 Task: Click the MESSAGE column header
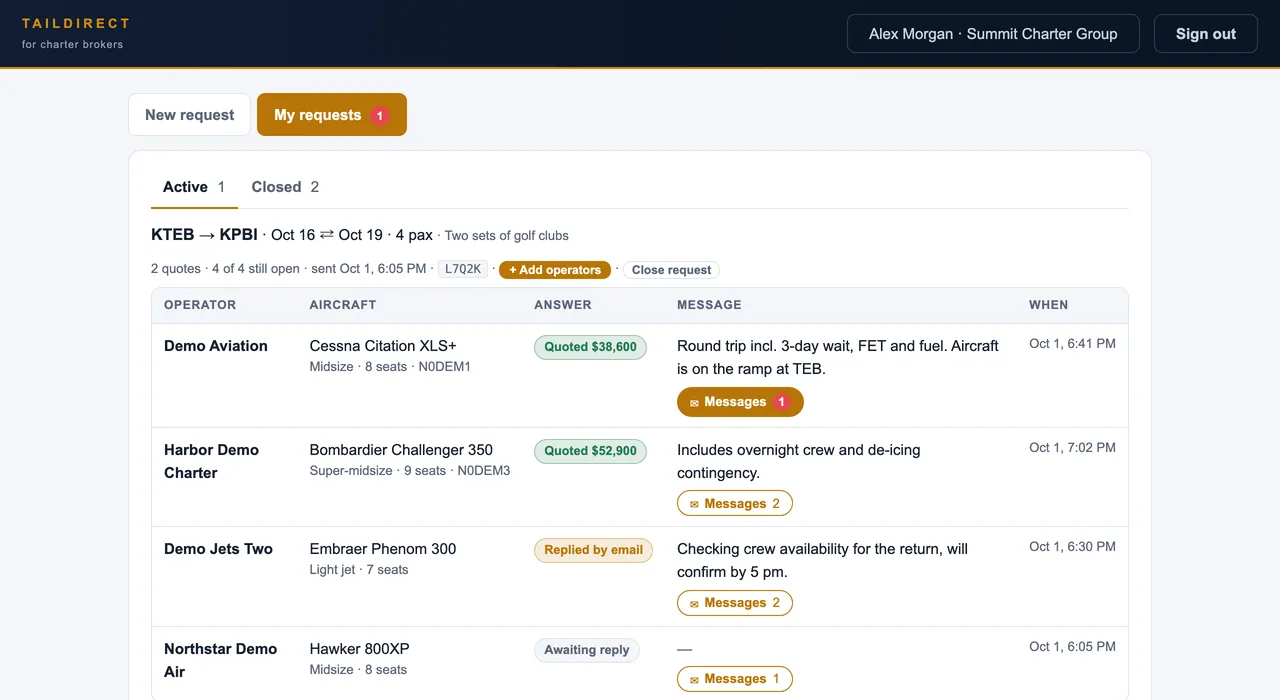click(709, 305)
